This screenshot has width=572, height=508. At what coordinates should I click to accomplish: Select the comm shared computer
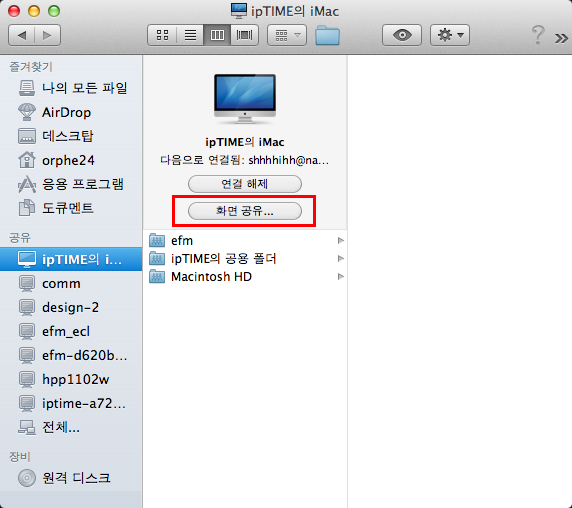coord(71,283)
